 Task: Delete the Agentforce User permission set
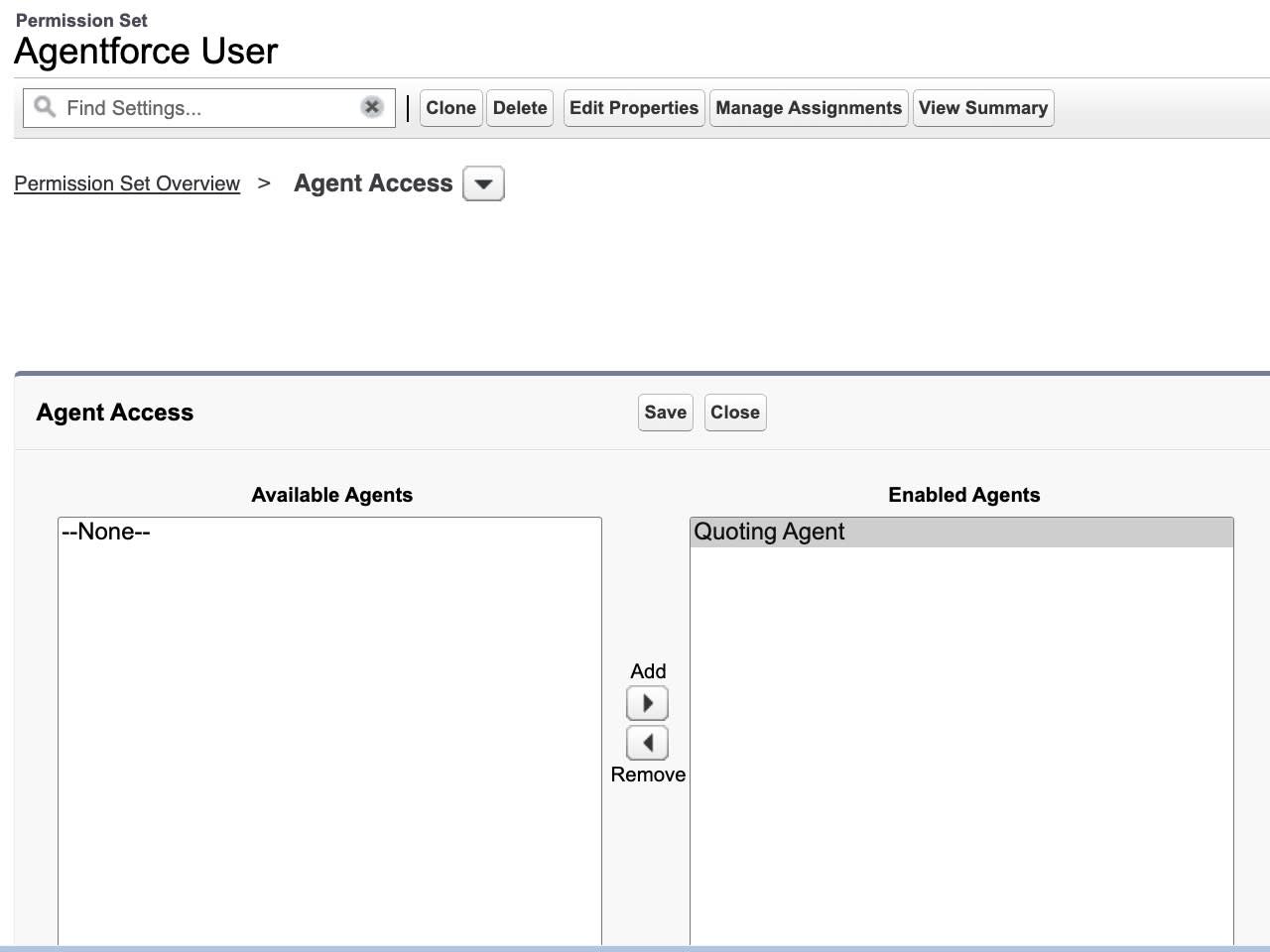coord(520,107)
